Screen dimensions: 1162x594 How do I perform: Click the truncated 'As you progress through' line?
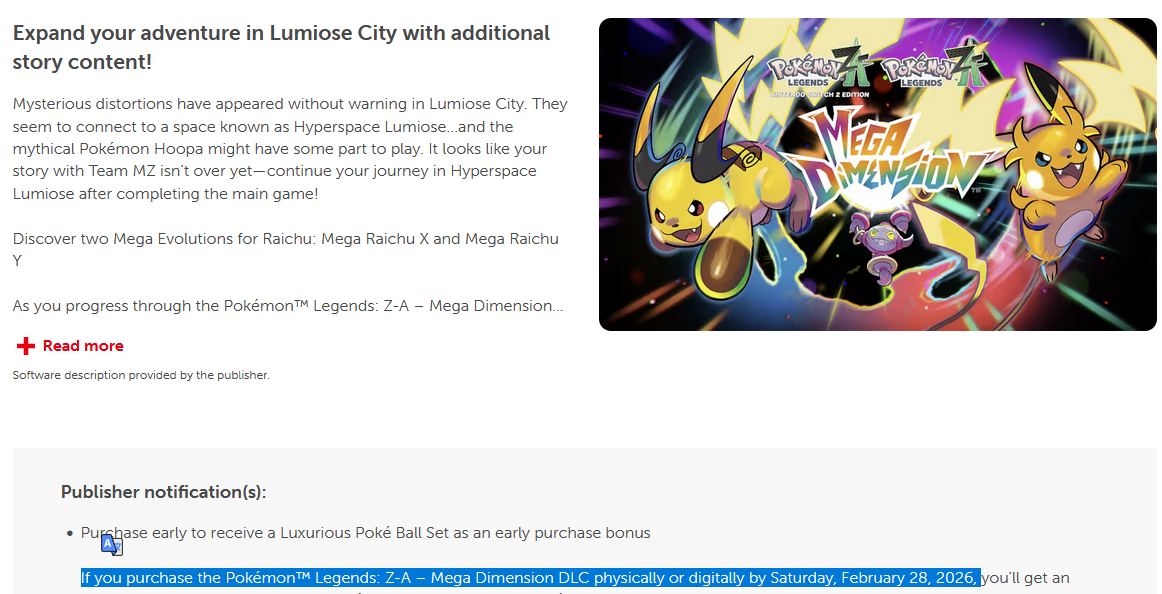point(288,306)
